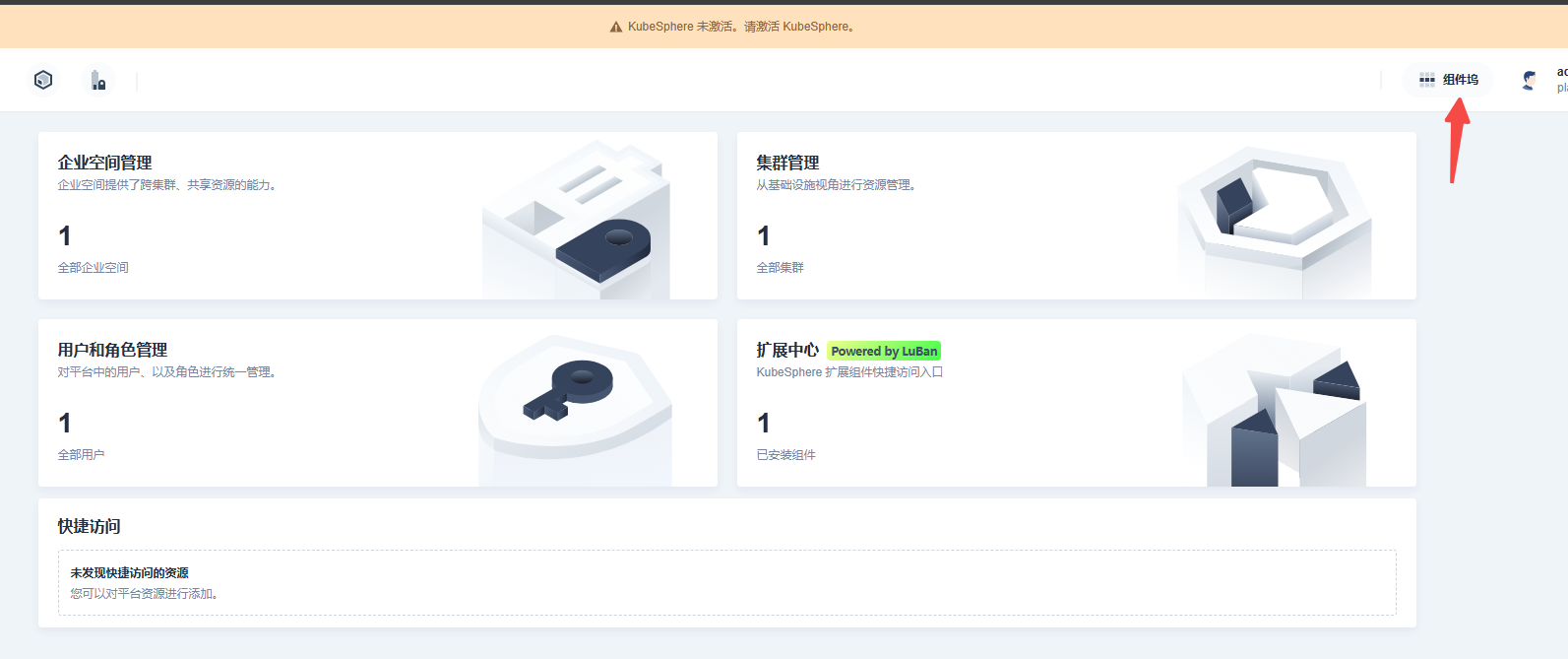Click 企业空间提供了跨集群 description text

click(167, 185)
